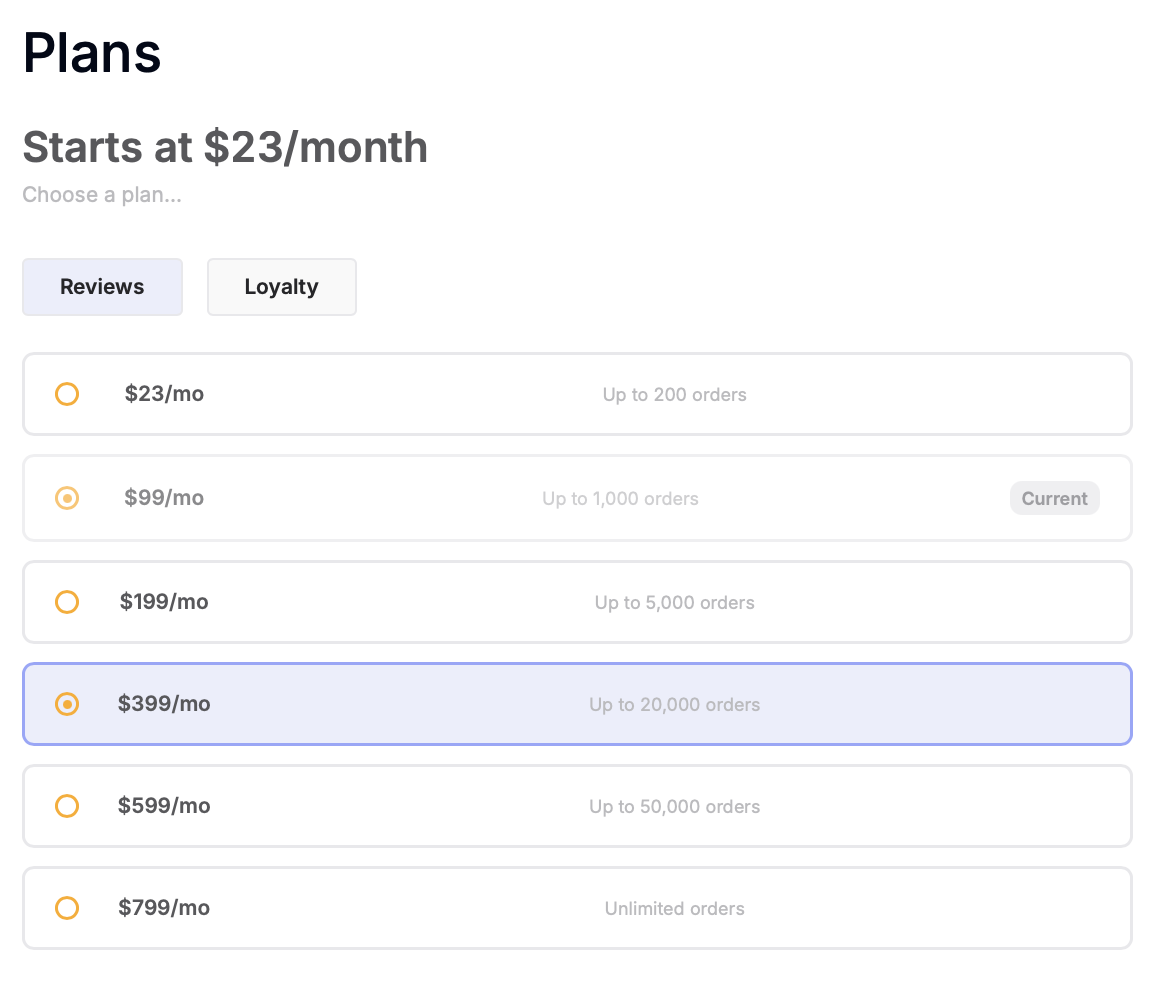
Task: Choose the Unlimited orders plan card
Action: click(x=577, y=908)
